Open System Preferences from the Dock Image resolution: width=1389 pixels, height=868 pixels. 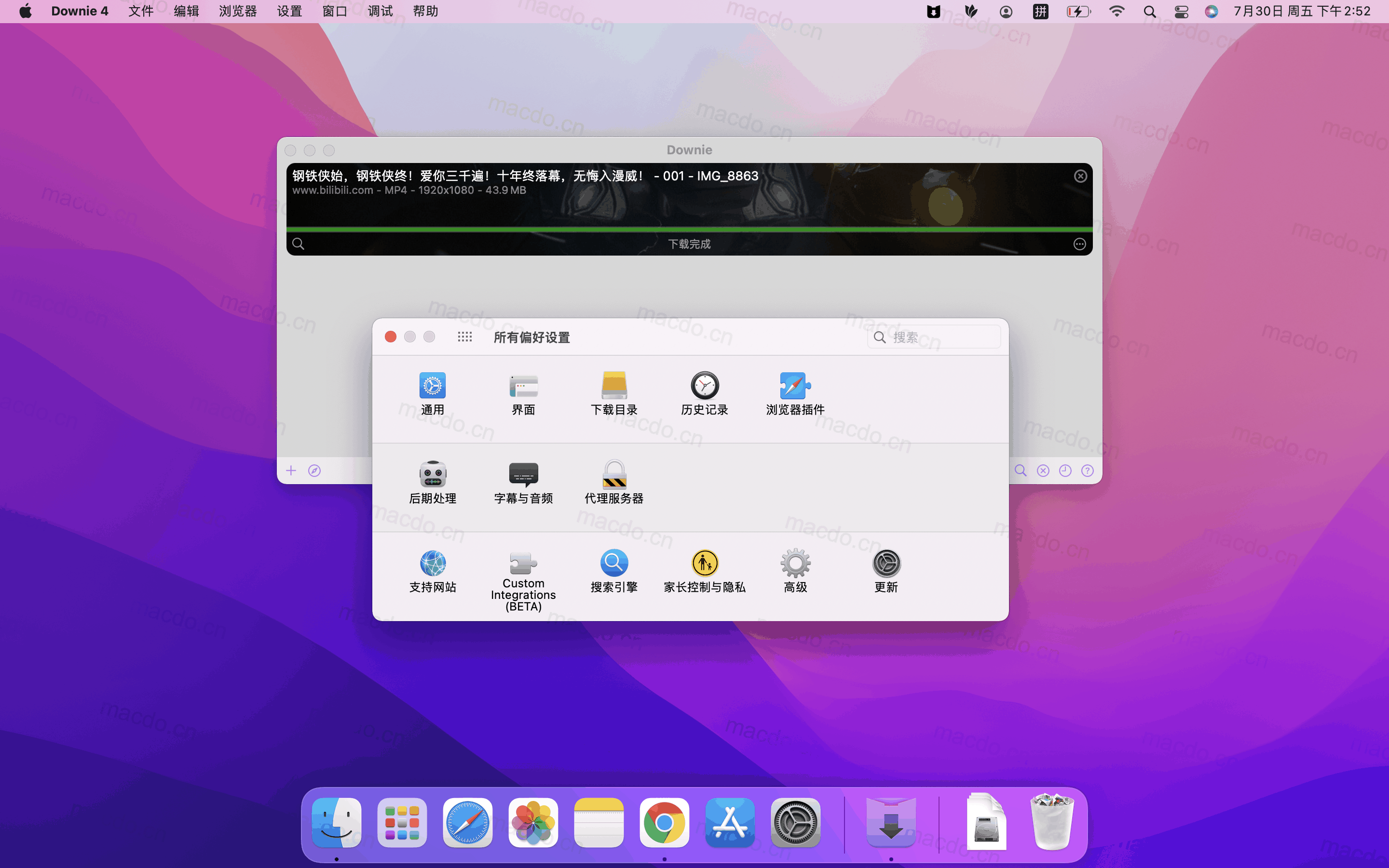point(795,823)
